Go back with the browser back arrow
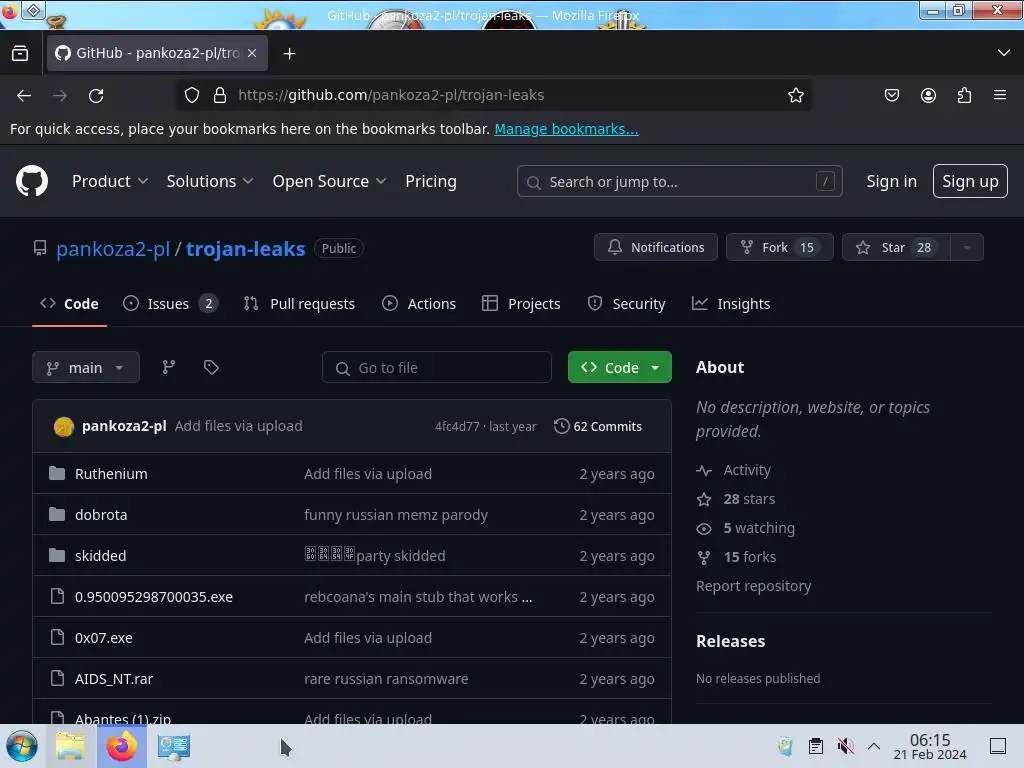Viewport: 1024px width, 768px height. point(24,95)
